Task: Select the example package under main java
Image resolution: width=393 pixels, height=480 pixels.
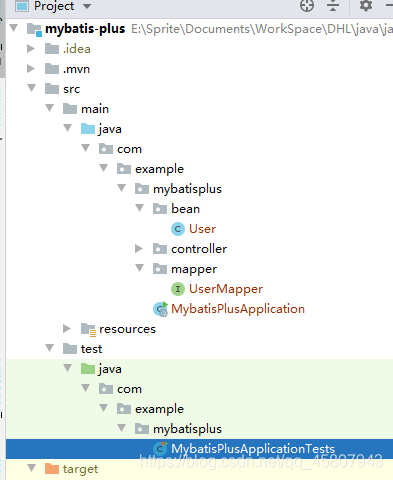Action: tap(159, 169)
